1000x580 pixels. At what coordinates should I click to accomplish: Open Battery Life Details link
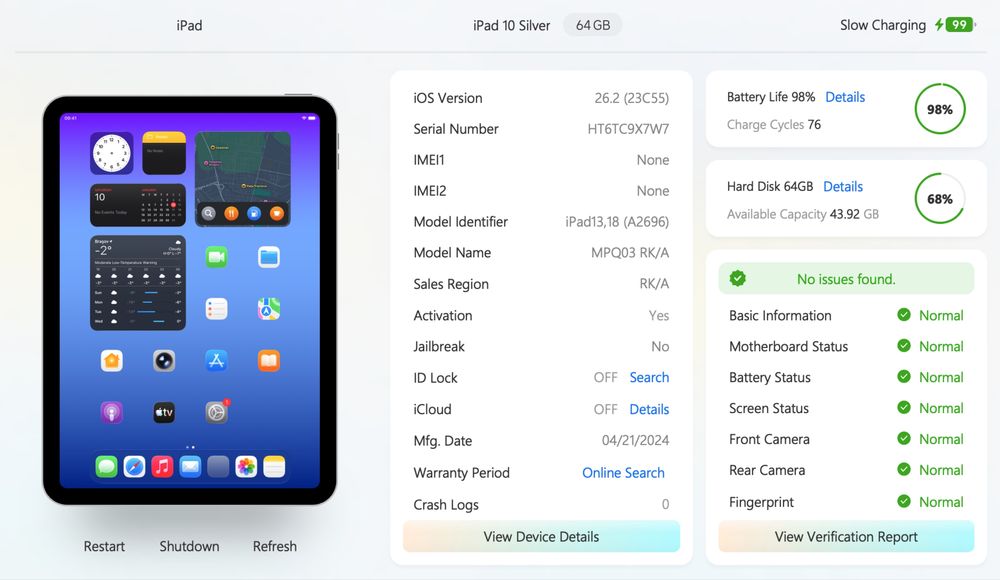pos(845,97)
